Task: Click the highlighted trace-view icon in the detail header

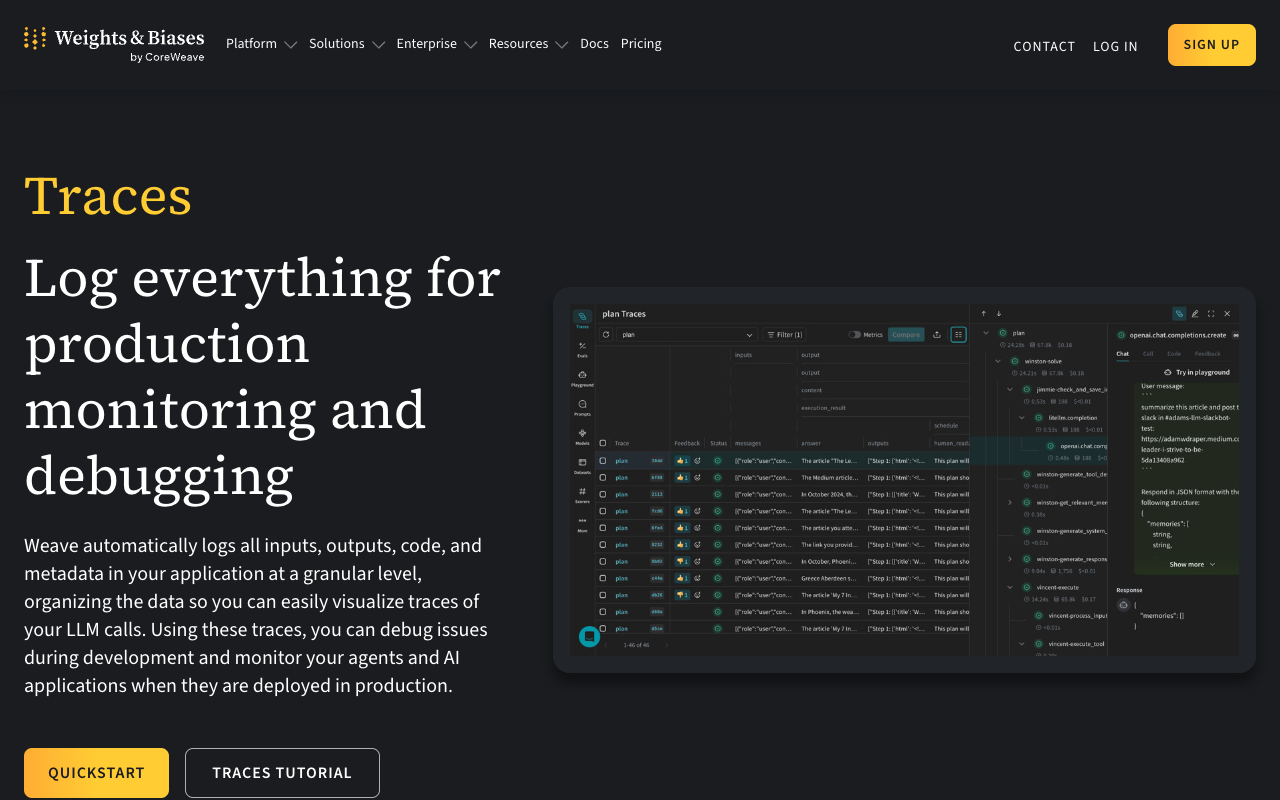Action: (1180, 314)
